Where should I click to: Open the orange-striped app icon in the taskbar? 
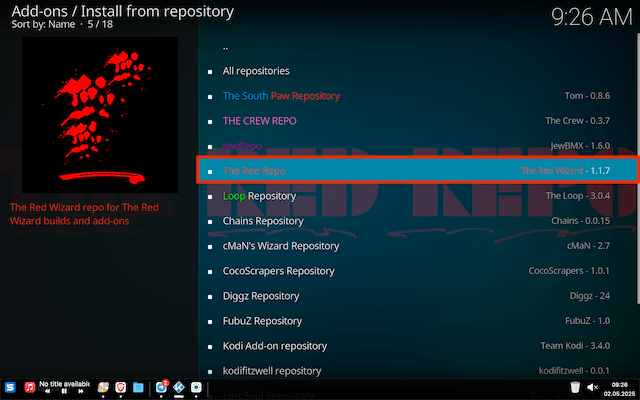(x=103, y=387)
